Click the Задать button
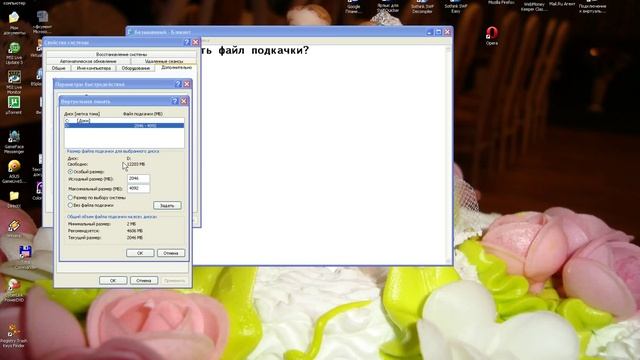640x360 pixels. 167,205
